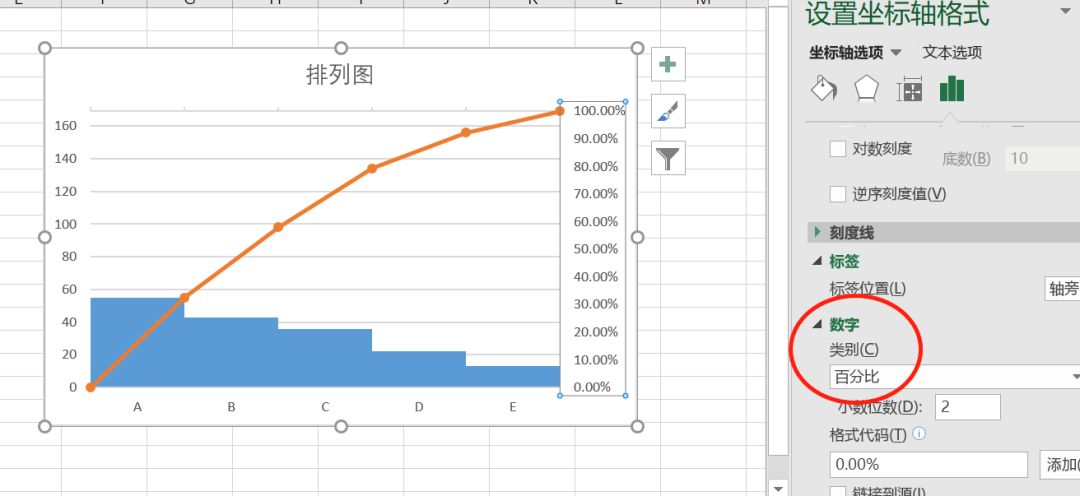
Task: Switch to the 文本选项 tab
Action: click(952, 52)
